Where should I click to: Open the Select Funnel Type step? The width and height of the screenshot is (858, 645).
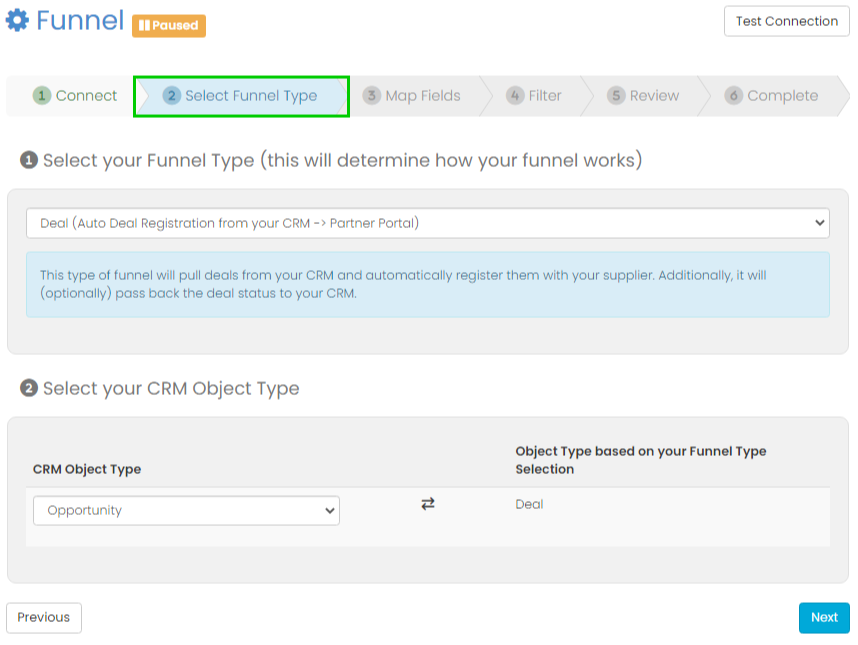[x=241, y=96]
